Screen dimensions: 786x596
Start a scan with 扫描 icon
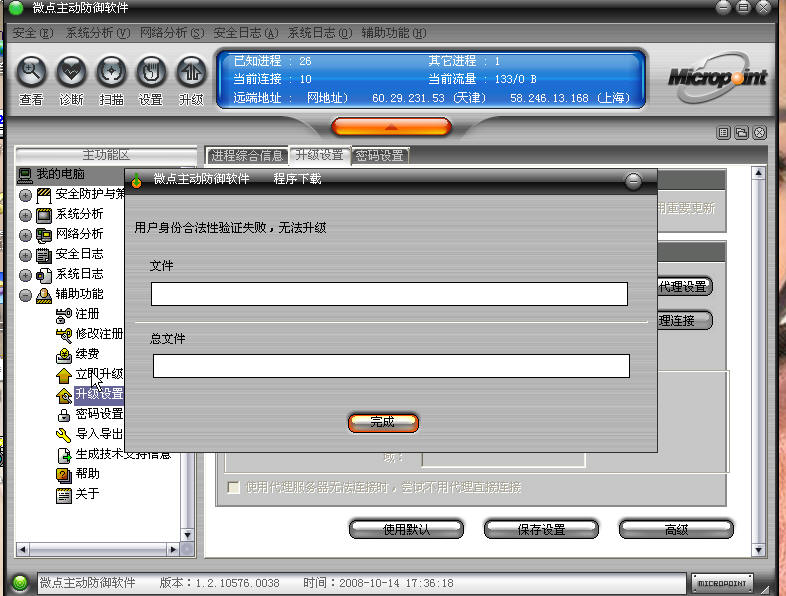point(111,72)
